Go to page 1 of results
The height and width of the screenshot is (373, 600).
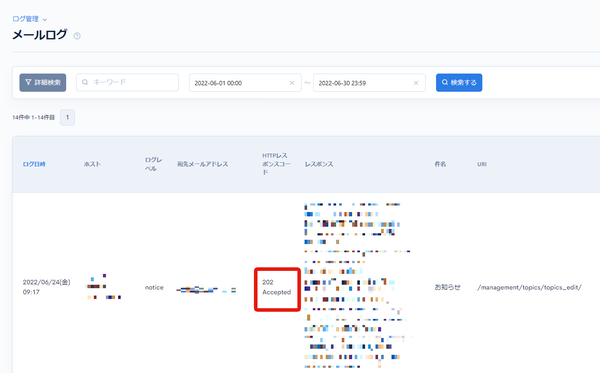67,117
